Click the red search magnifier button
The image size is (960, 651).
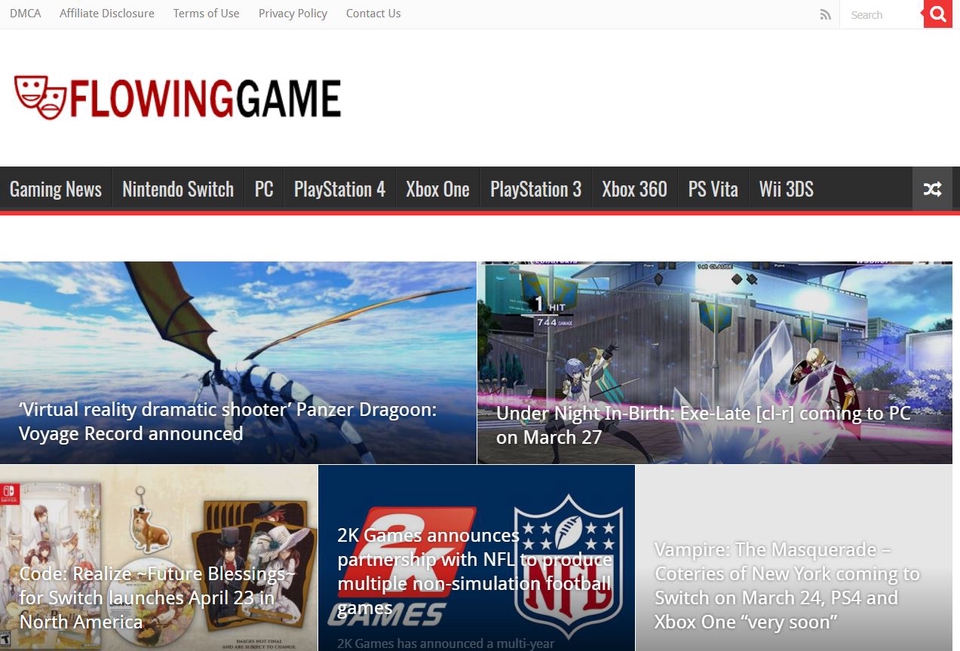tap(937, 14)
